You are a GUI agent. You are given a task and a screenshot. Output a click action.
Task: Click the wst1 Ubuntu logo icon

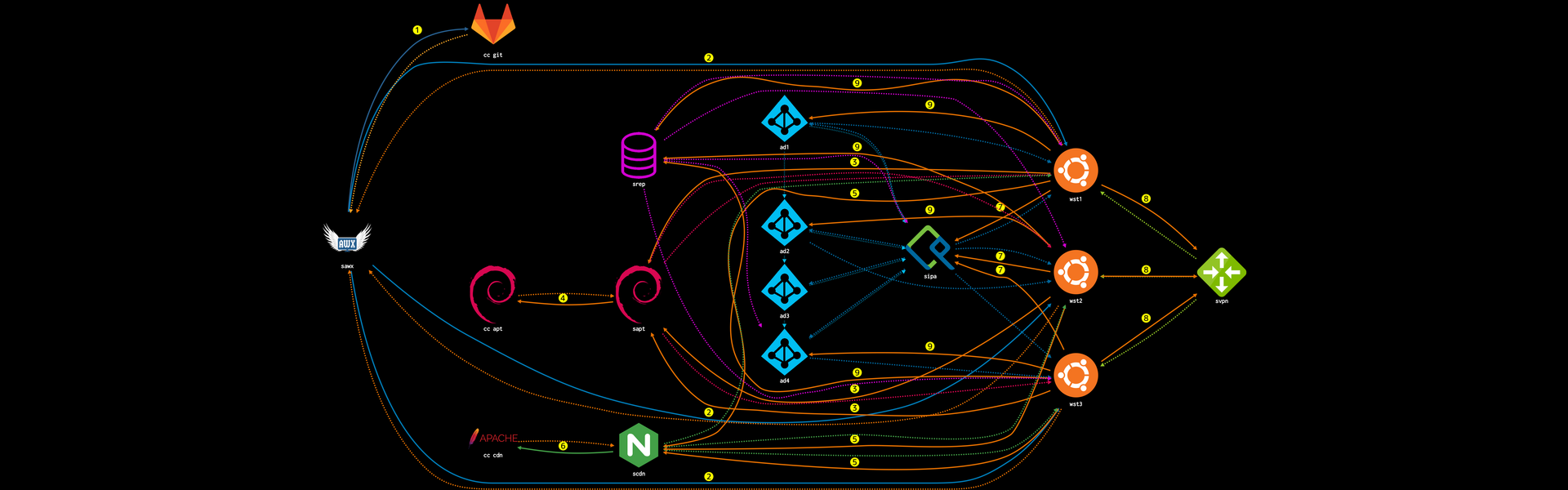(1076, 170)
